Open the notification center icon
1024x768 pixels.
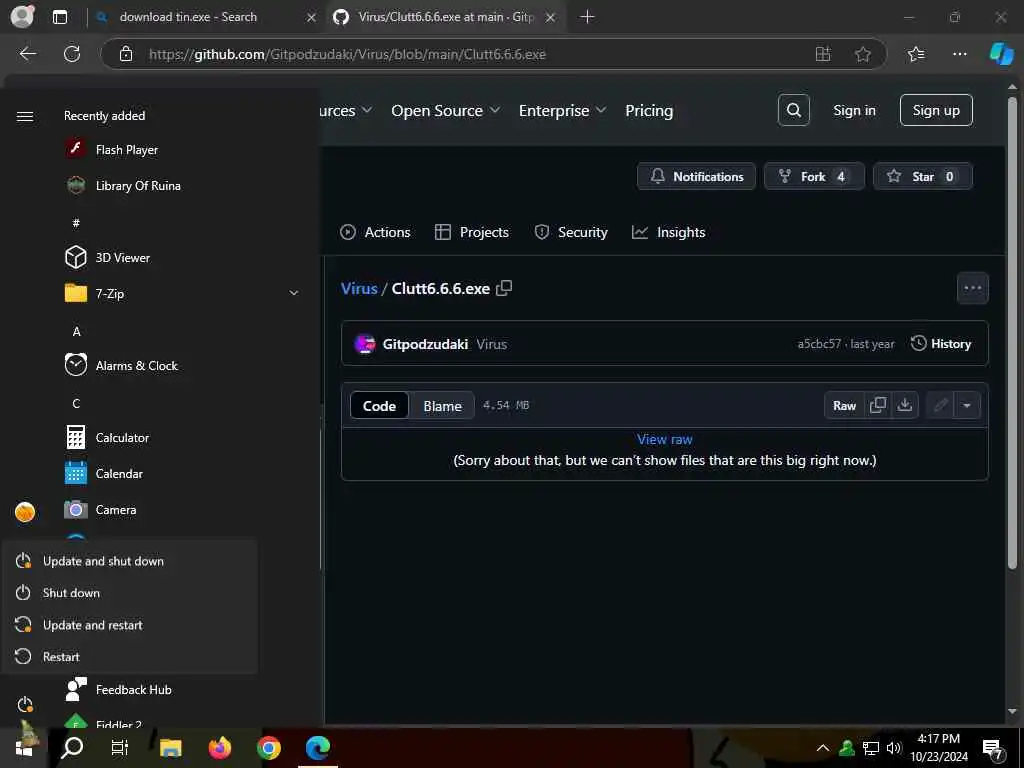pos(993,750)
